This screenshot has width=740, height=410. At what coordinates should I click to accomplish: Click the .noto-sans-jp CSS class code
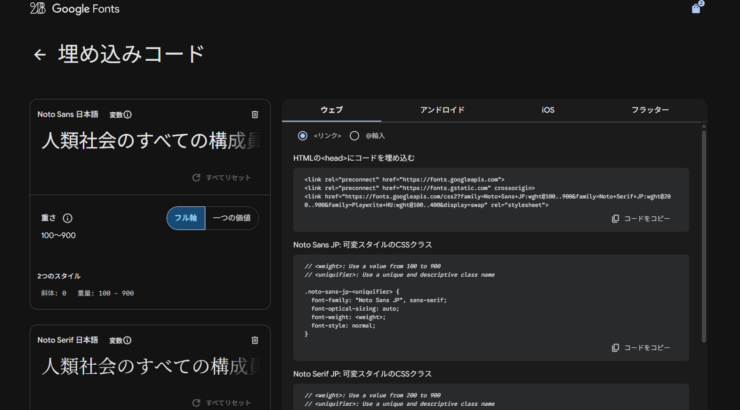[375, 313]
